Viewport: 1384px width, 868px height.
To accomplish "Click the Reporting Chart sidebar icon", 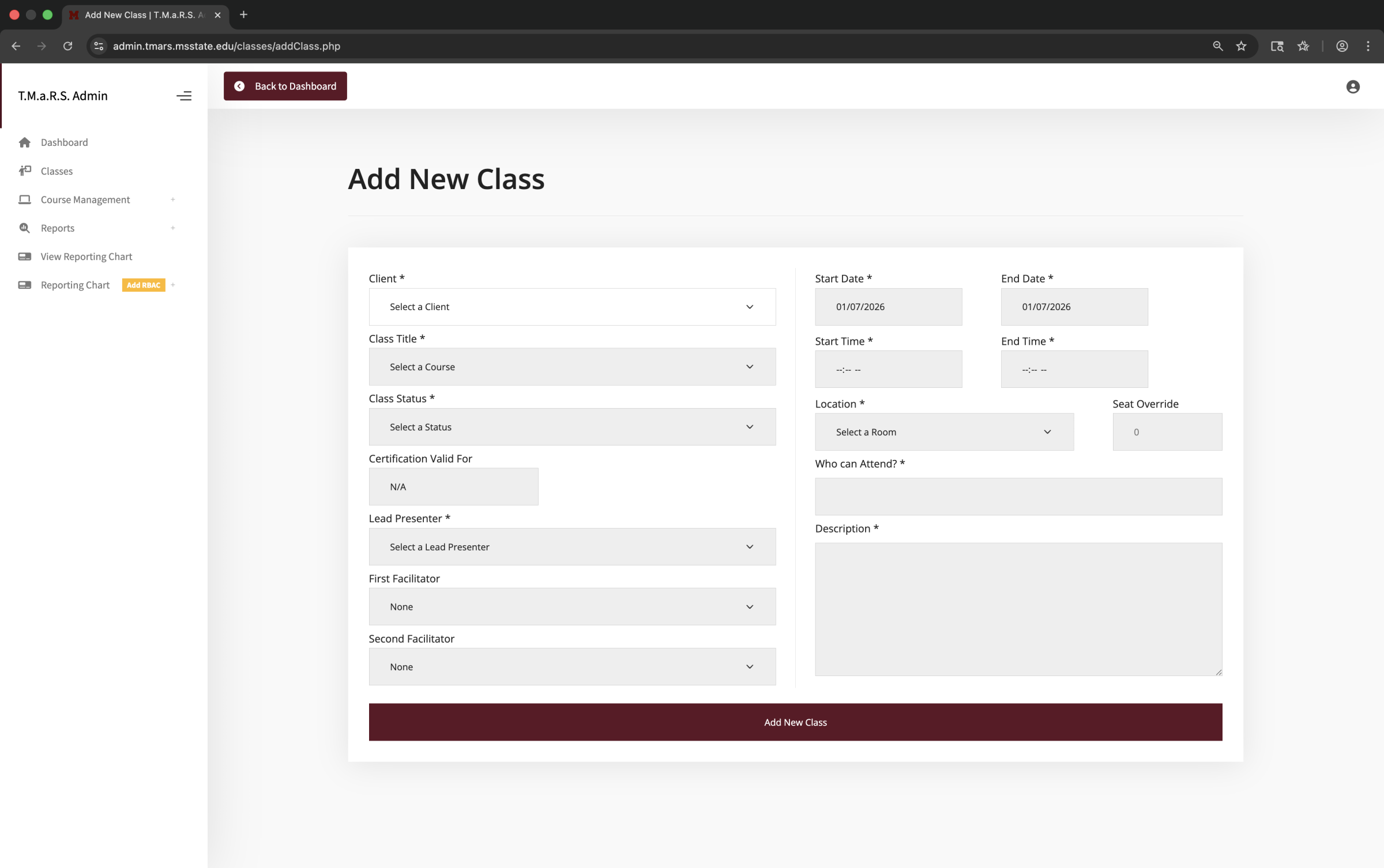I will pyautogui.click(x=25, y=285).
